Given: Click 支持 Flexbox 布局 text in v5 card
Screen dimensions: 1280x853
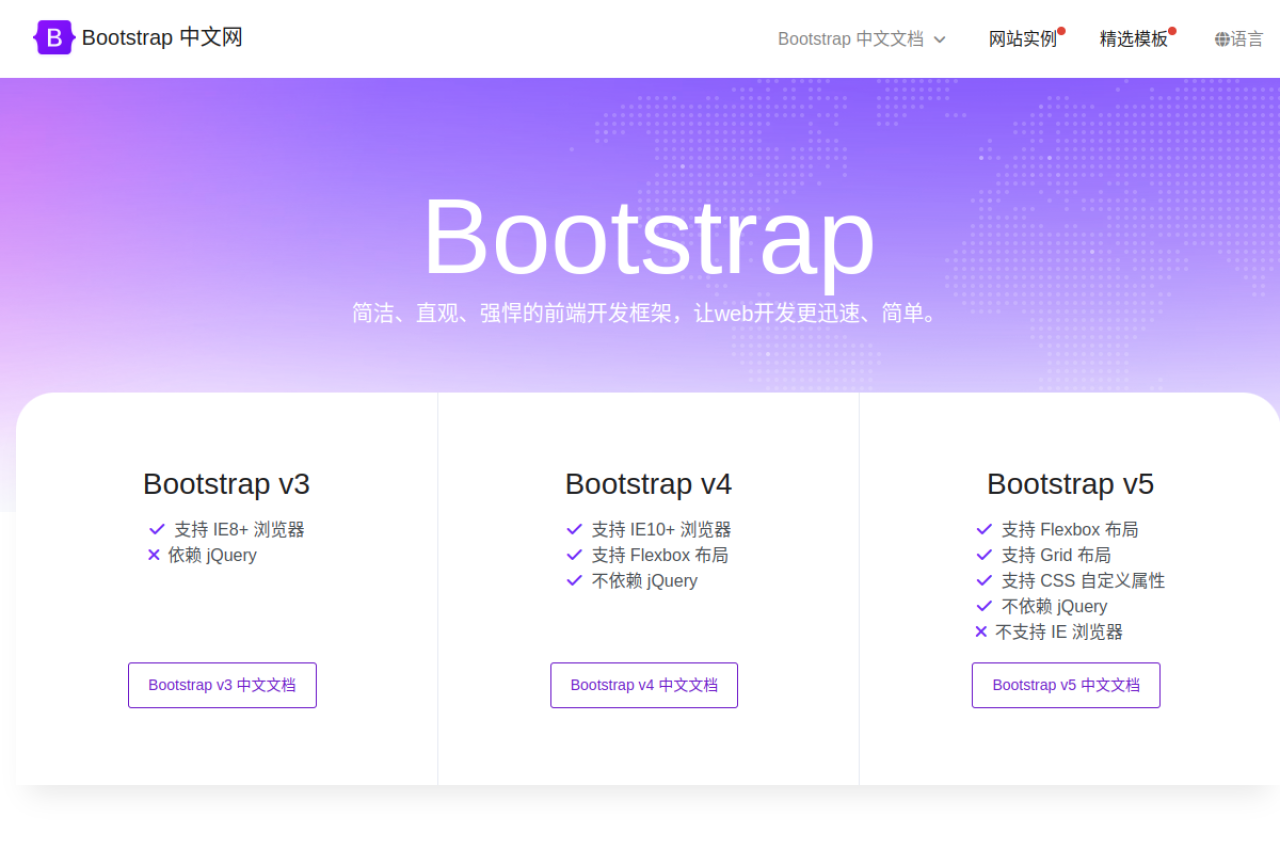Looking at the screenshot, I should click(1070, 530).
